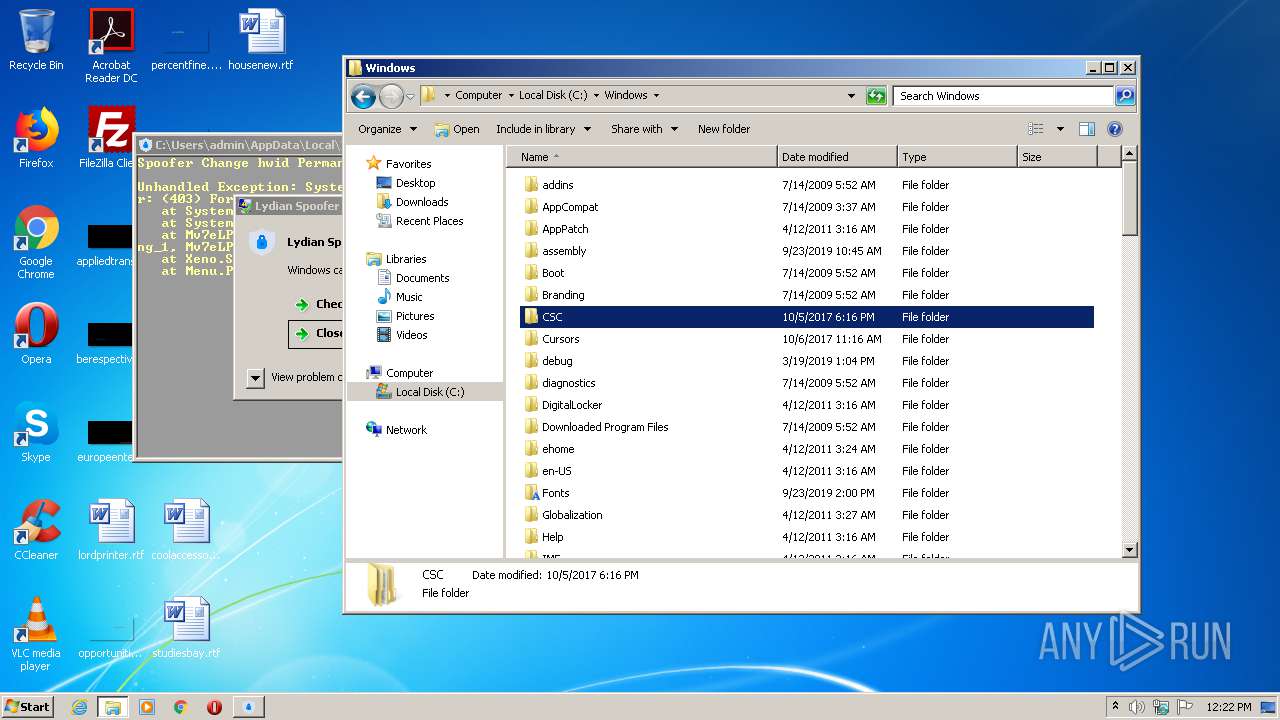The height and width of the screenshot is (720, 1280).
Task: Open the address bar history dropdown
Action: [x=851, y=96]
